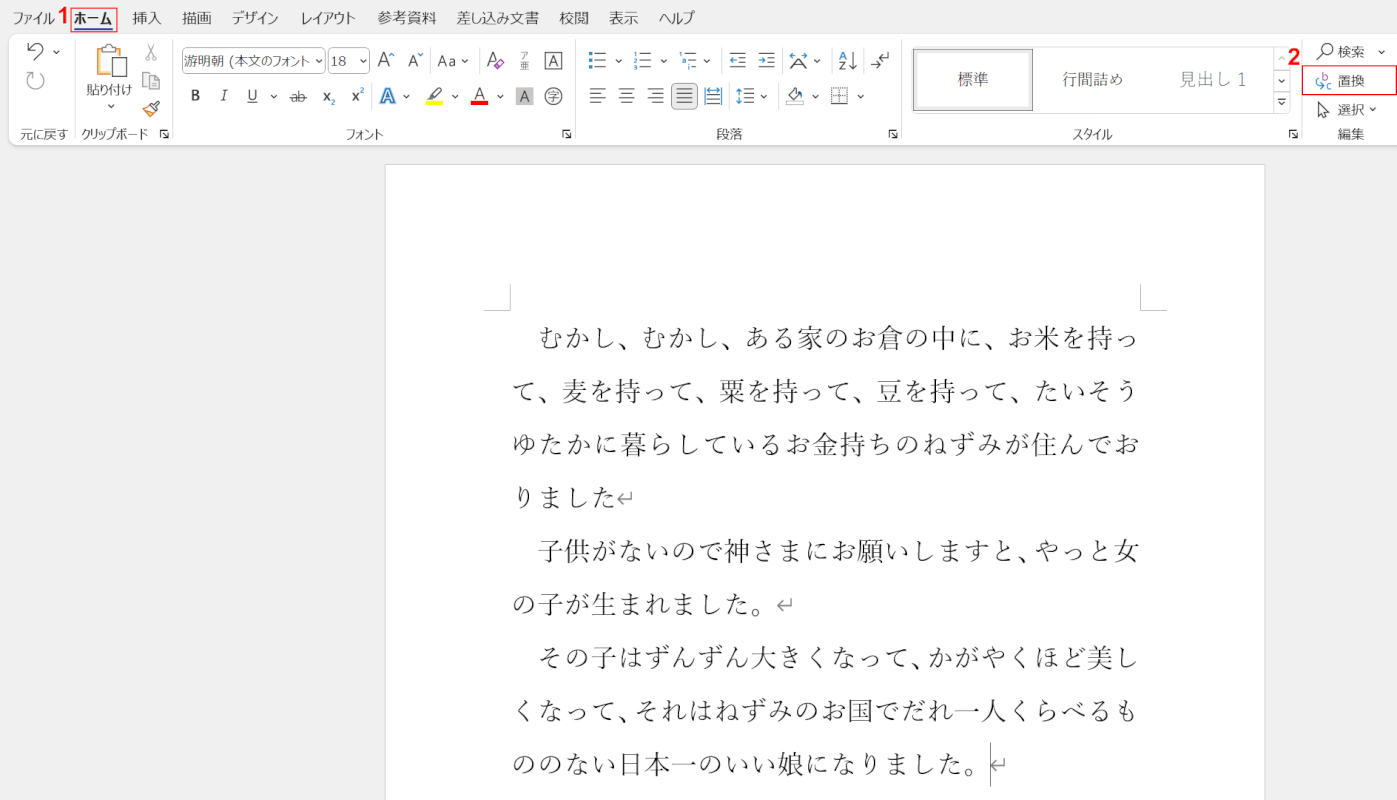
Task: Open the ファイル (File) menu
Action: pyautogui.click(x=33, y=18)
